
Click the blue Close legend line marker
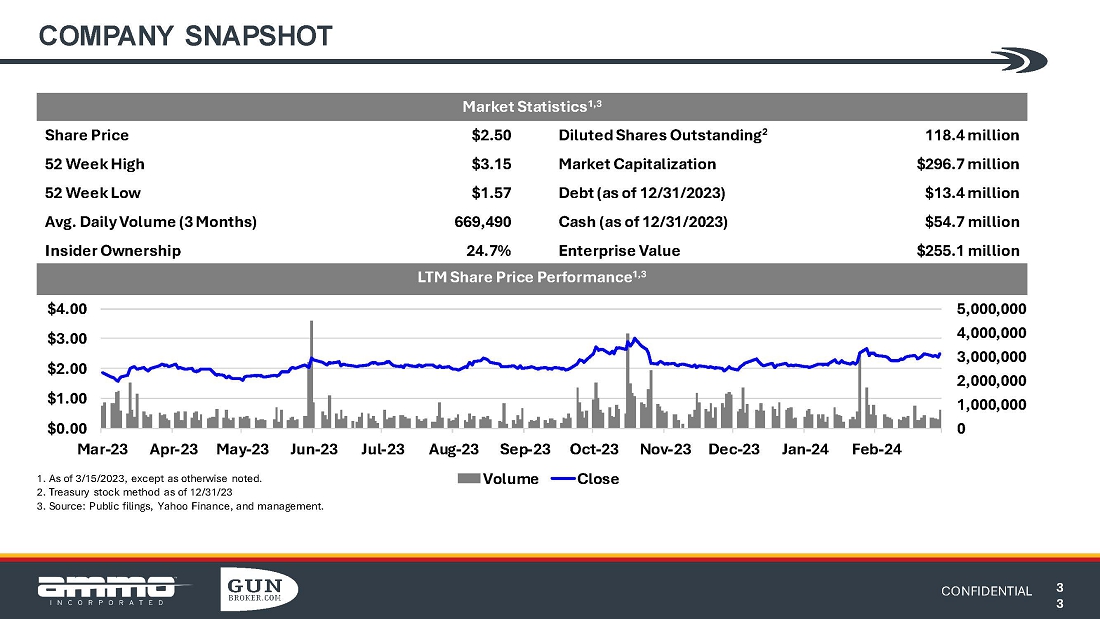point(563,479)
